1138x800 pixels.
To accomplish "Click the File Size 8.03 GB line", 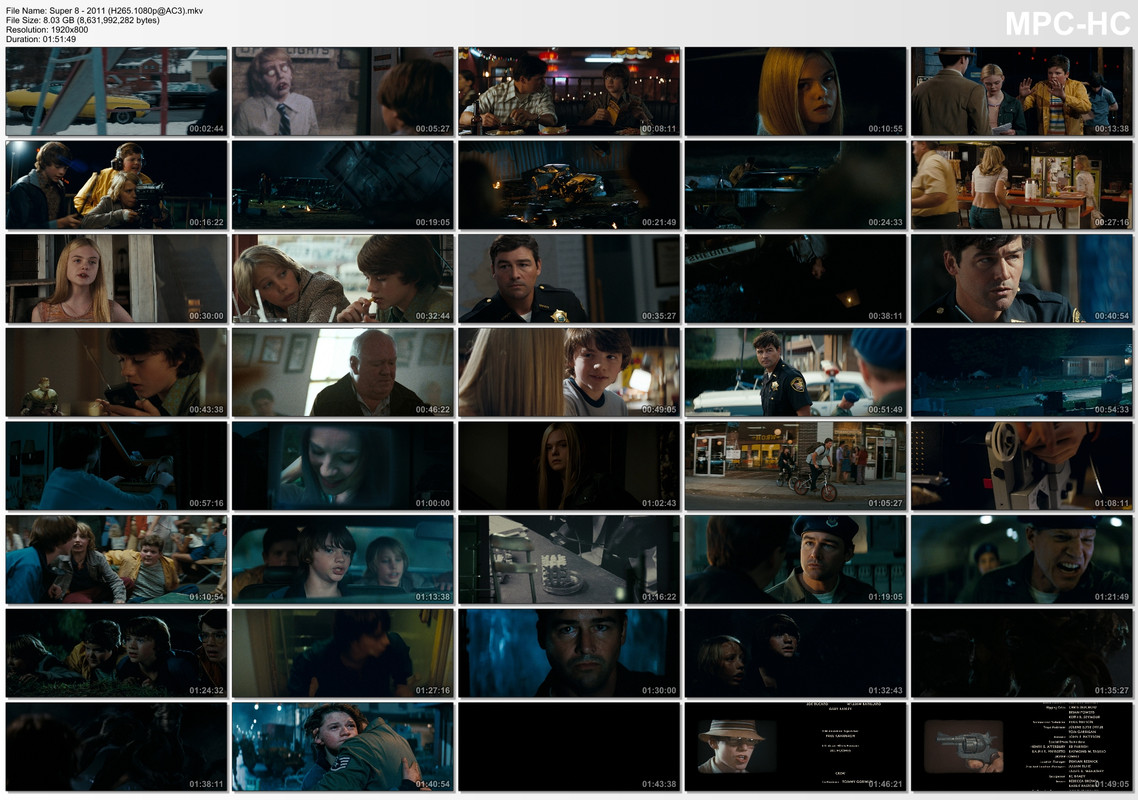I will point(83,20).
